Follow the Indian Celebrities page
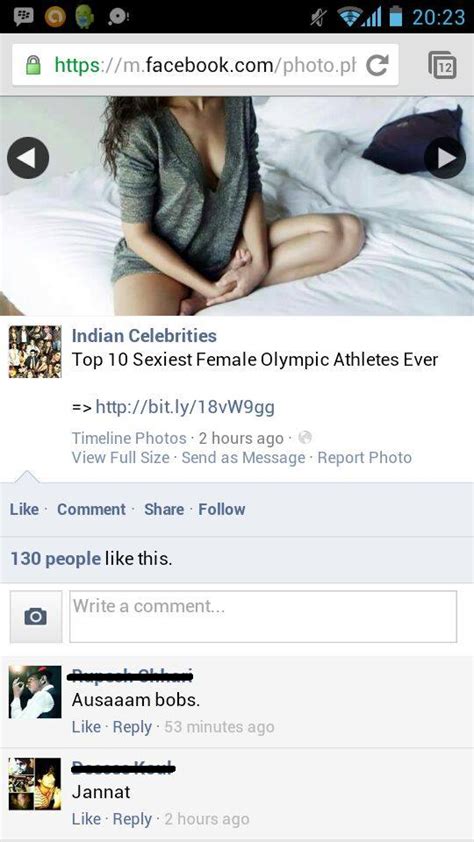 pos(222,509)
